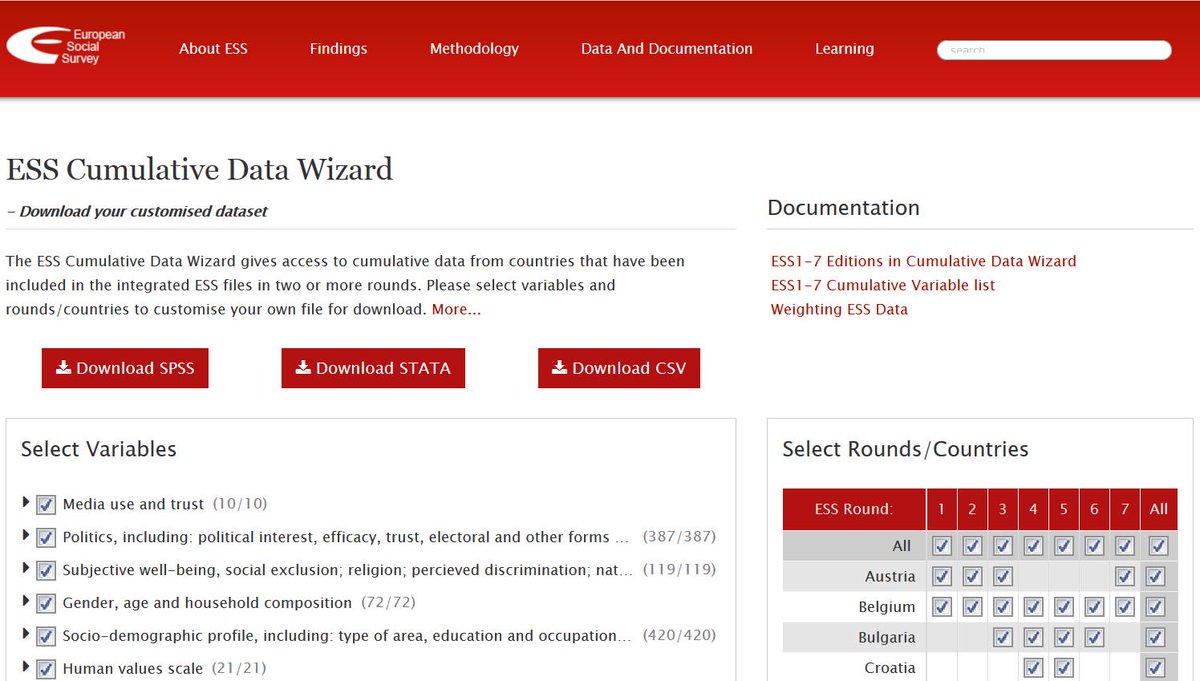Toggle All row checkbox for round 5
The width and height of the screenshot is (1200, 681).
[1063, 546]
